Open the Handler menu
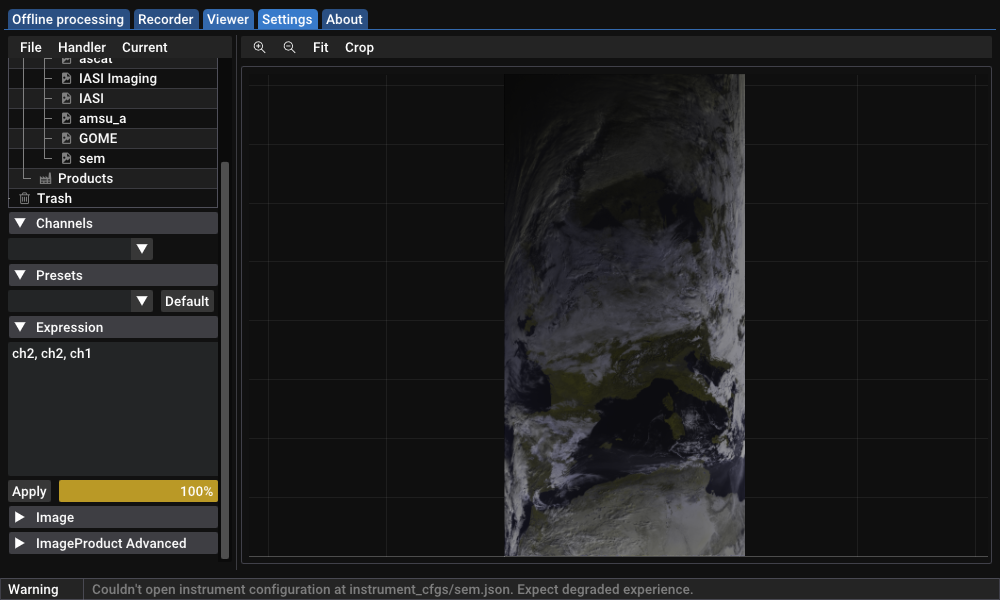This screenshot has height=600, width=1000. point(82,47)
